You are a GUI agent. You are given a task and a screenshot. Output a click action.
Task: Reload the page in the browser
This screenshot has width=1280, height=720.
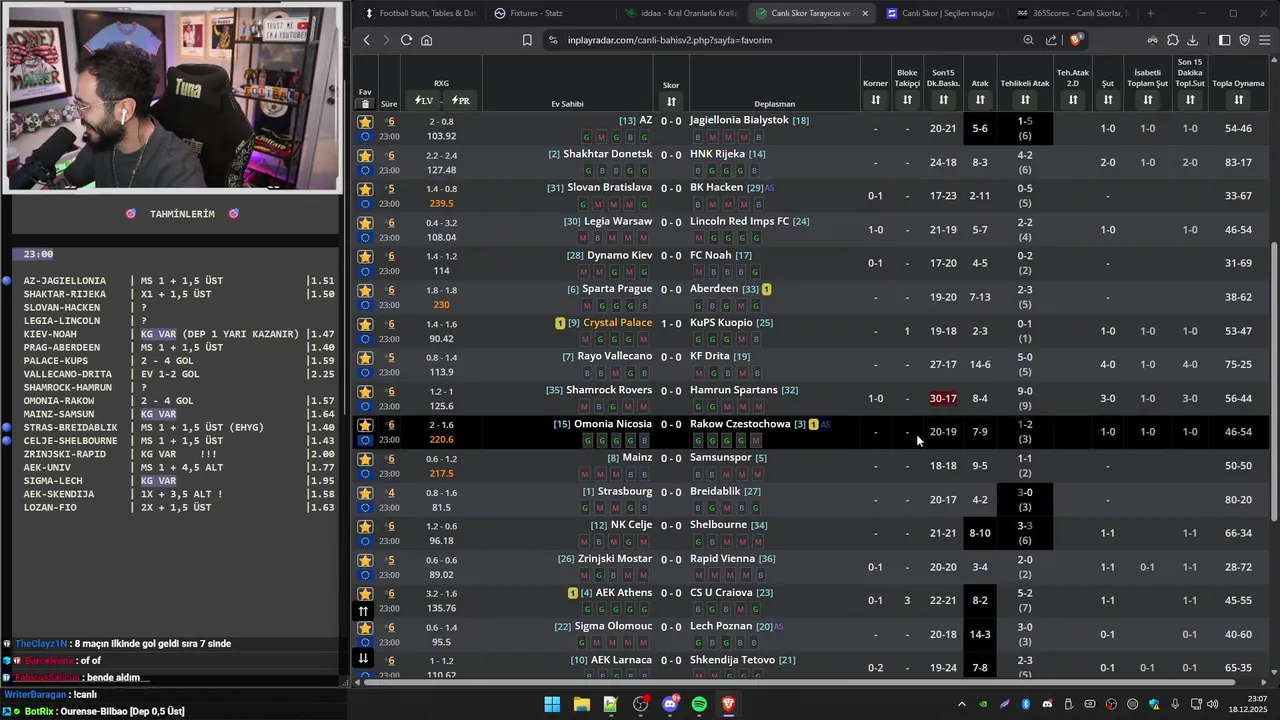[x=406, y=40]
